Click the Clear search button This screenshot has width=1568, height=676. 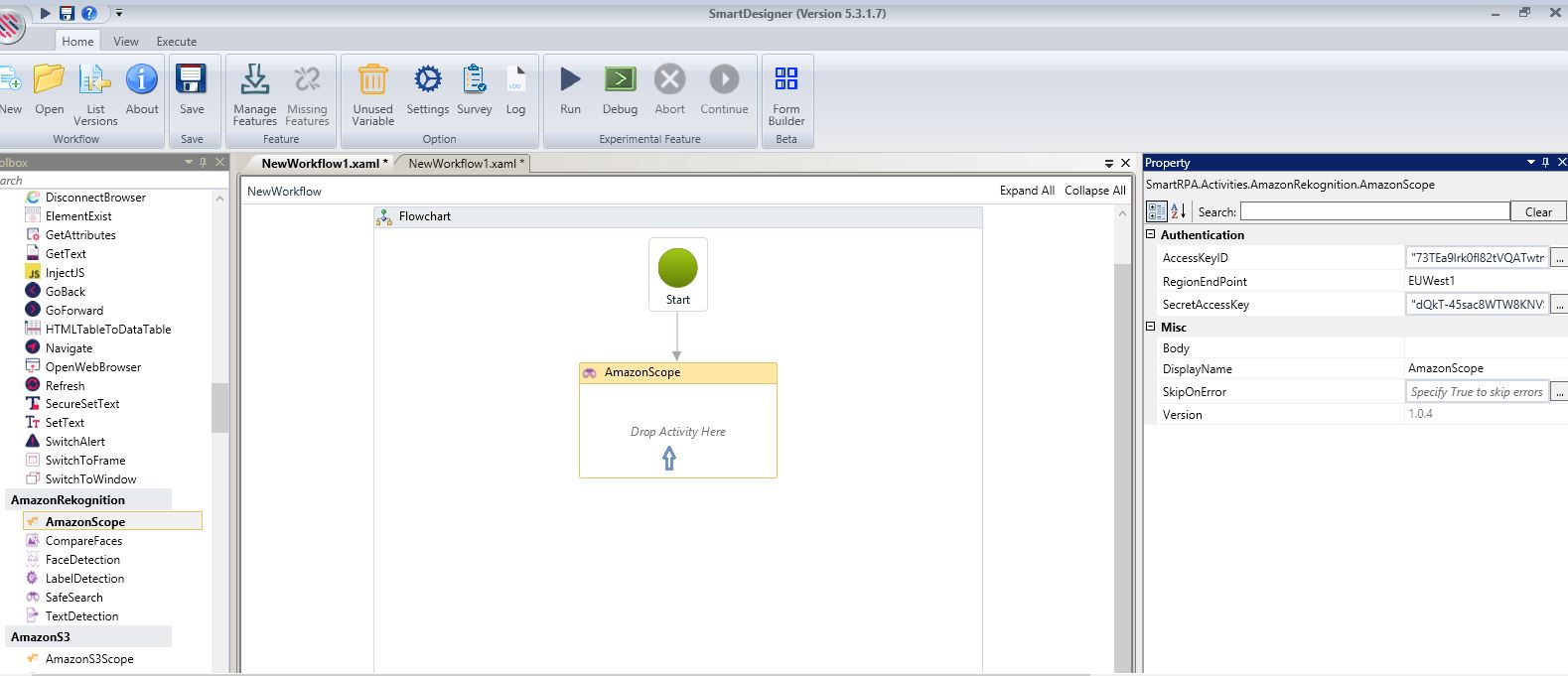click(1537, 211)
